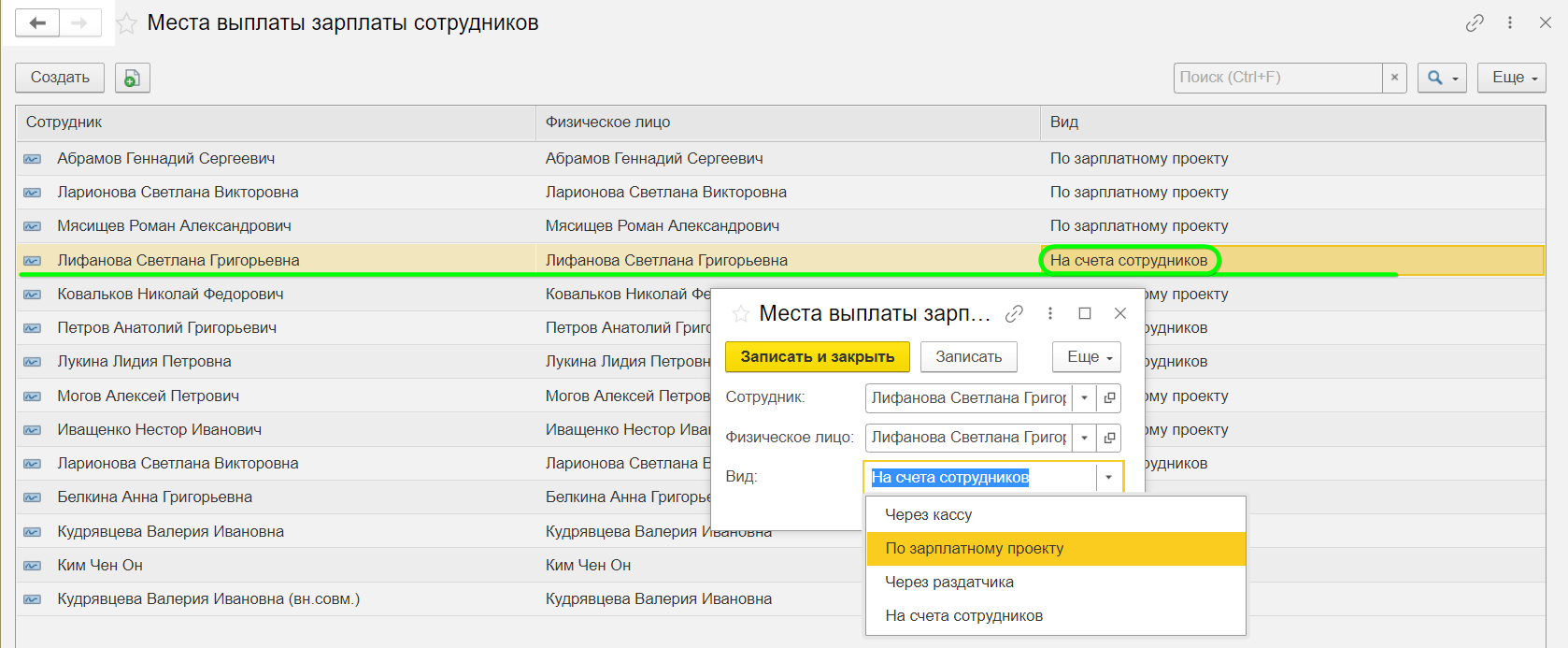Click record icon for Мясищев Роман Александрович

point(33,226)
